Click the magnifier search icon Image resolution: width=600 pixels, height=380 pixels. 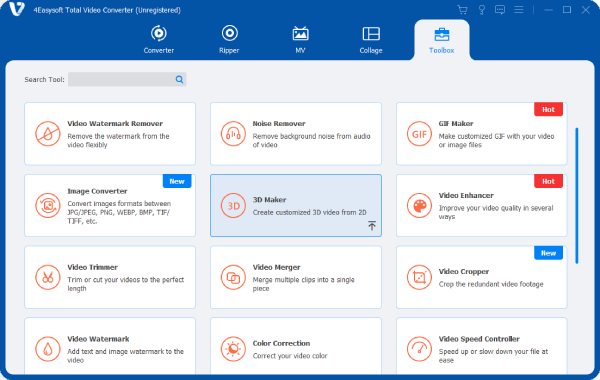click(179, 80)
